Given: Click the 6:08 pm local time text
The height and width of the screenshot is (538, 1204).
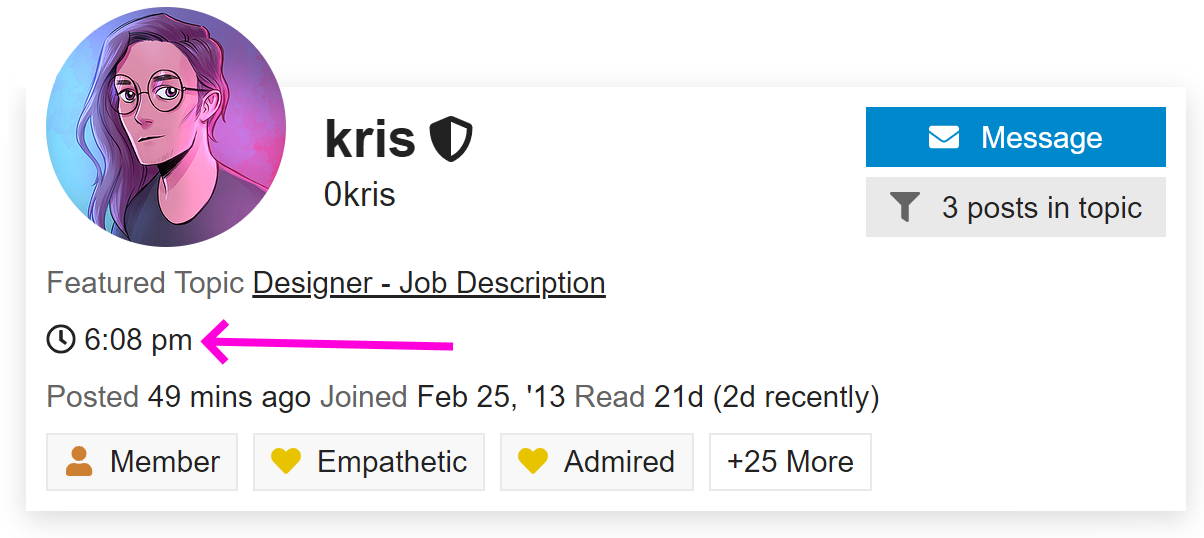Looking at the screenshot, I should tap(138, 340).
